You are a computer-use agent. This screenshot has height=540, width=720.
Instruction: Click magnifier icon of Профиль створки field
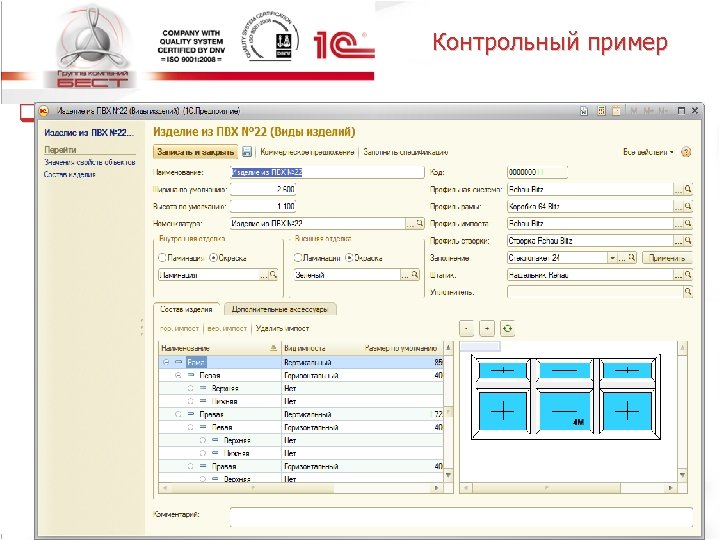(688, 241)
